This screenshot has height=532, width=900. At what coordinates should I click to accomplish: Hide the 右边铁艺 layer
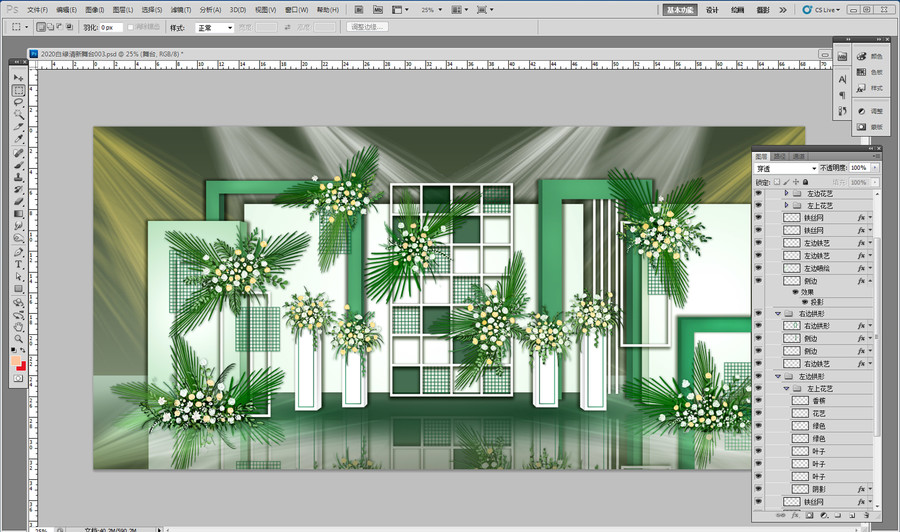759,363
